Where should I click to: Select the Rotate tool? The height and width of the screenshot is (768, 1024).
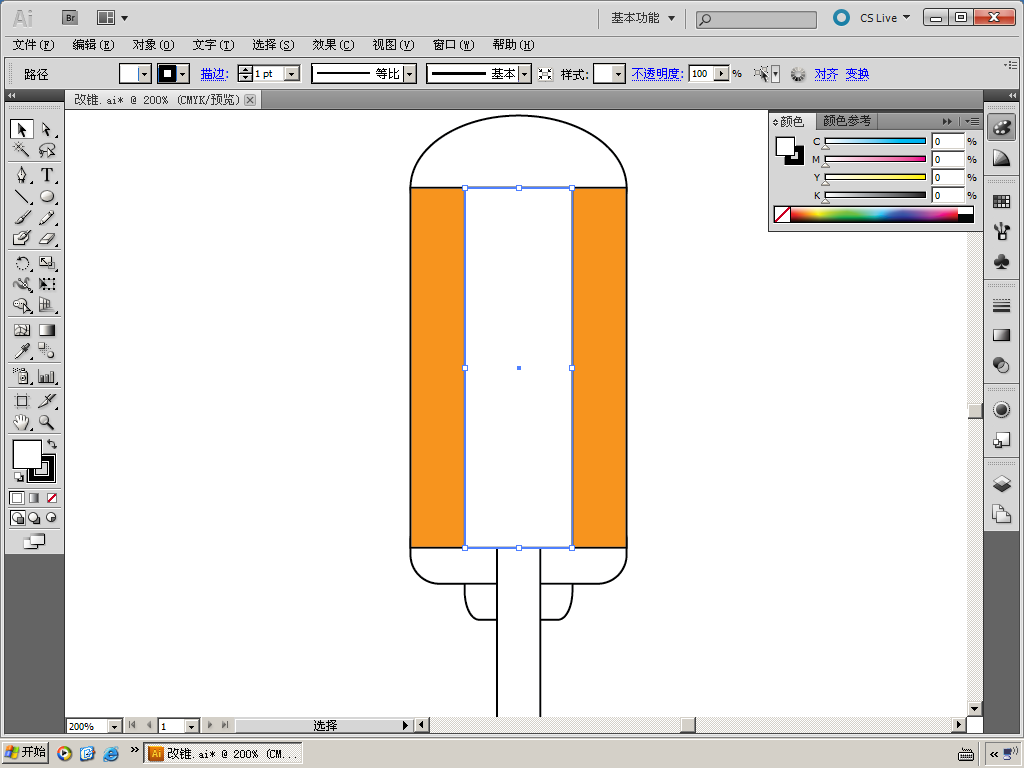(x=22, y=263)
